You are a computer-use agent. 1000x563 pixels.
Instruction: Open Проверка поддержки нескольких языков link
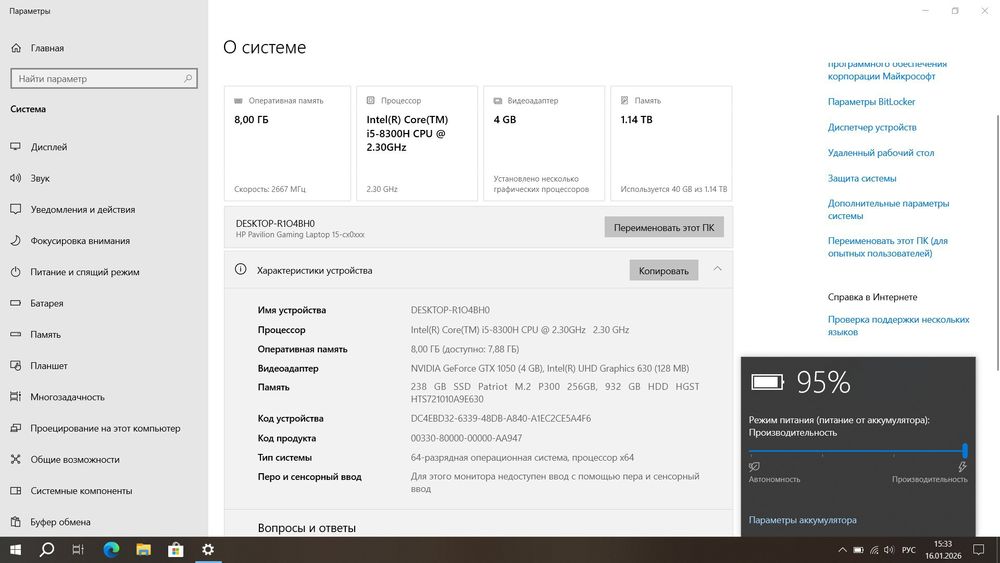tap(899, 325)
